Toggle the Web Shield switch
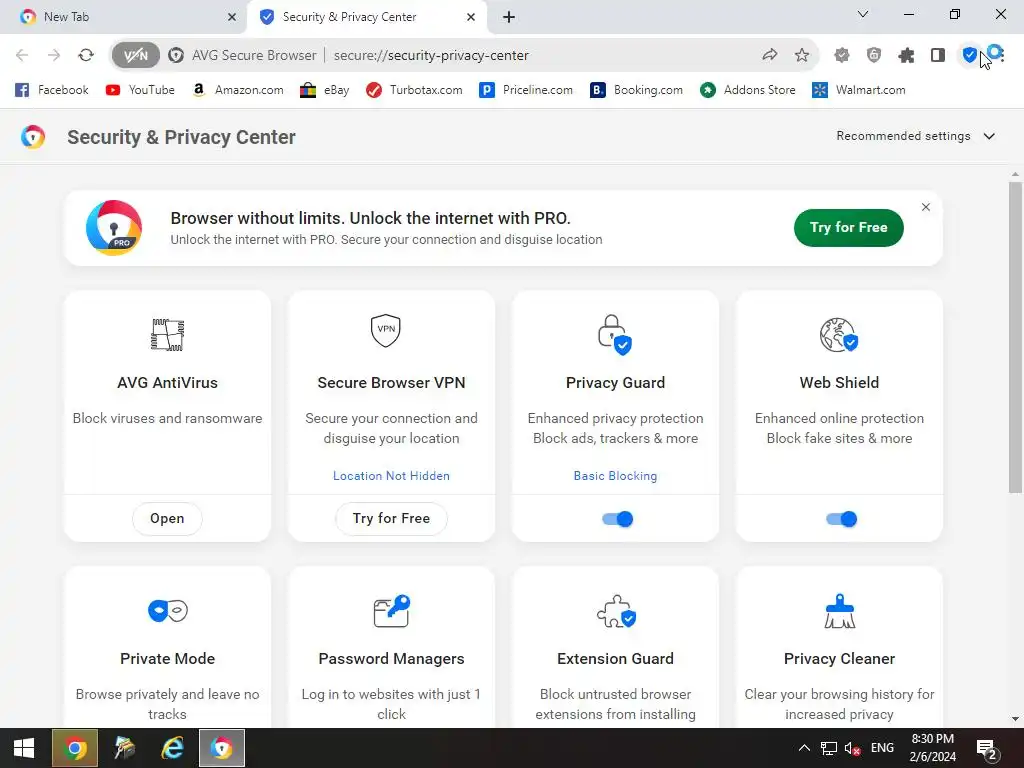 tap(841, 519)
